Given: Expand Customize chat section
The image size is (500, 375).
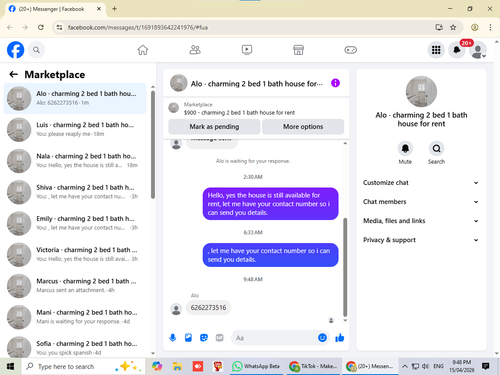Looking at the screenshot, I should (421, 183).
